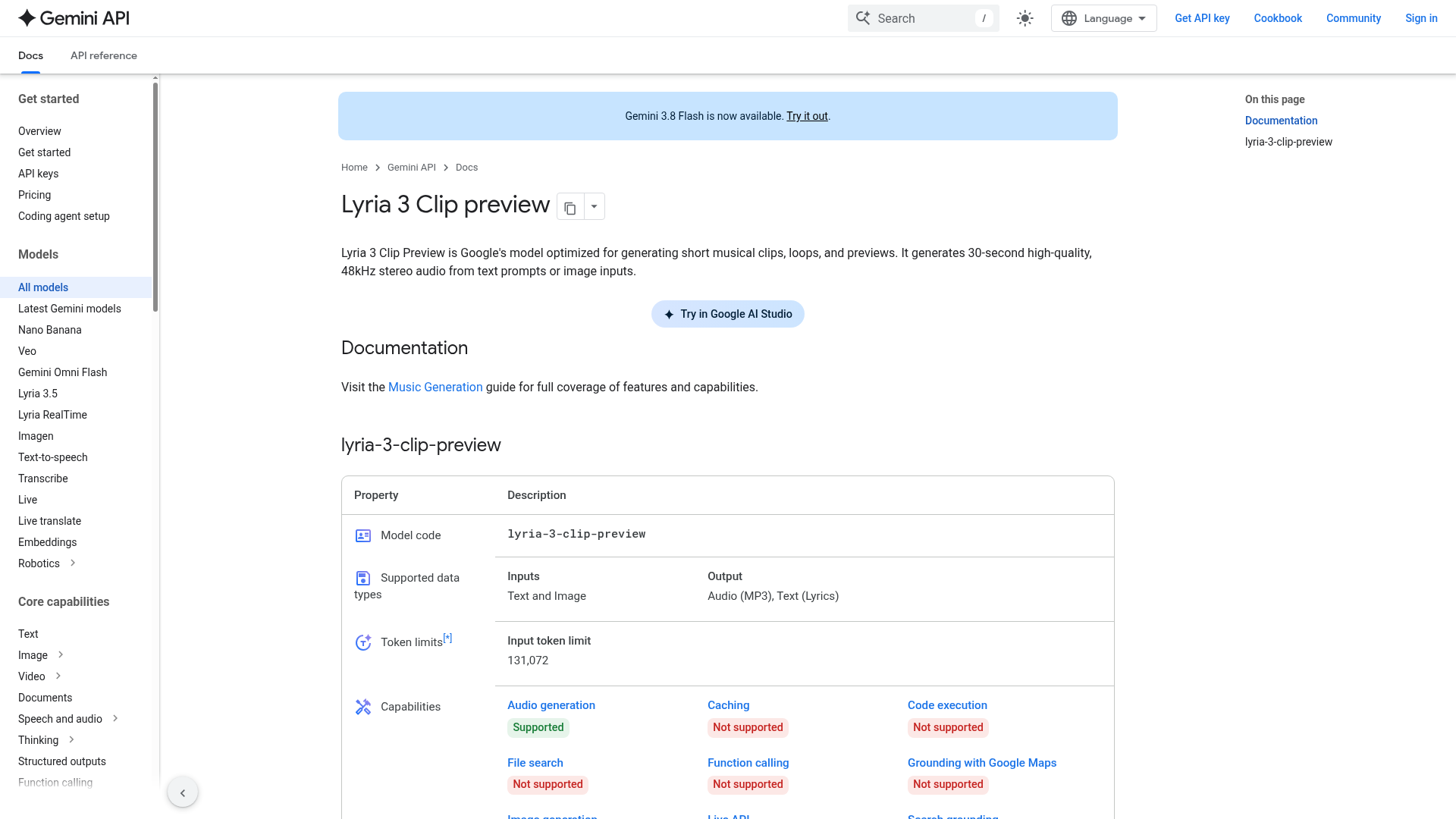The image size is (1456, 819).
Task: Expand the Thinking sidebar section
Action: click(x=71, y=739)
